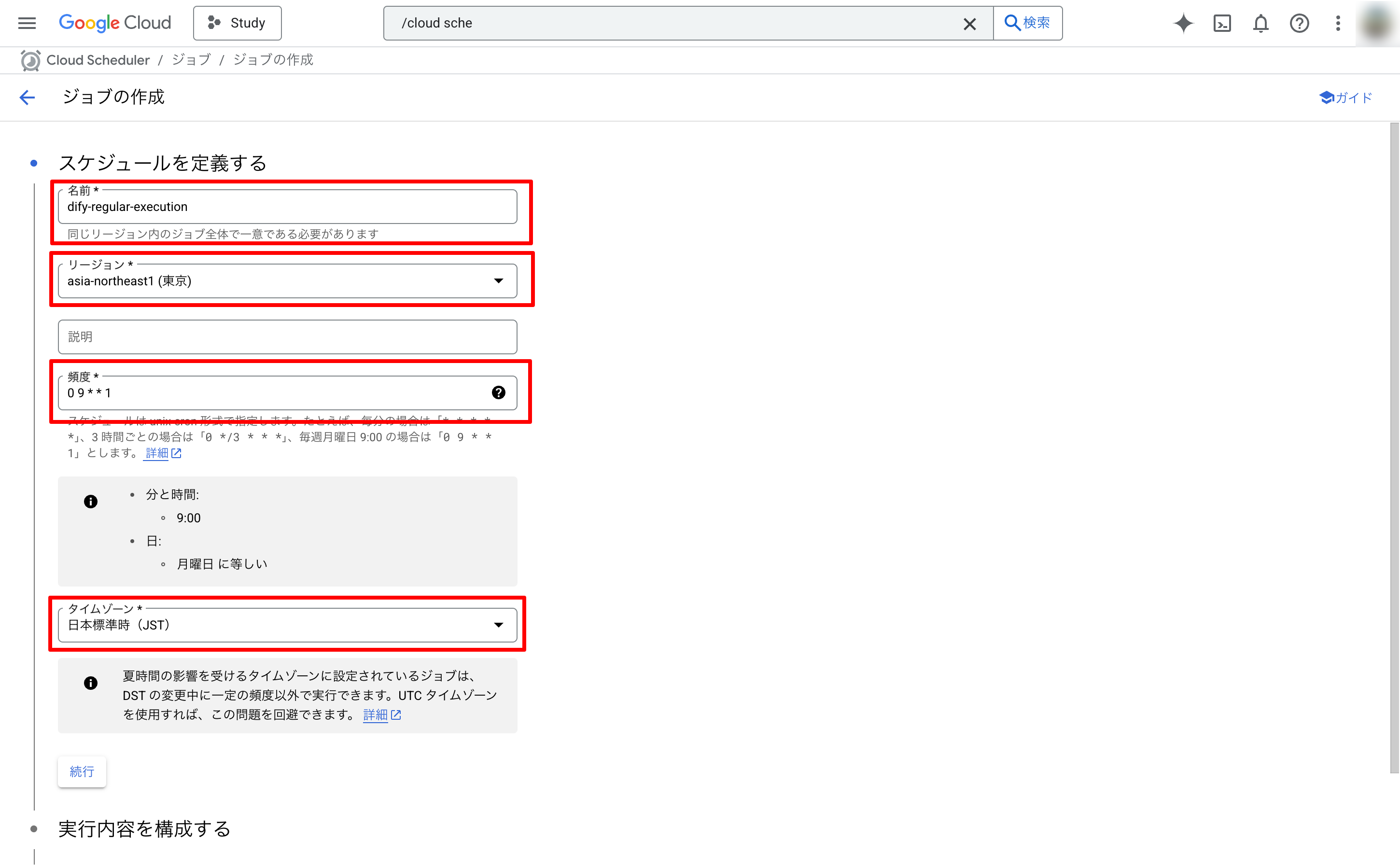Open the ガイド link
Image resolution: width=1400 pixels, height=867 pixels.
[1345, 98]
